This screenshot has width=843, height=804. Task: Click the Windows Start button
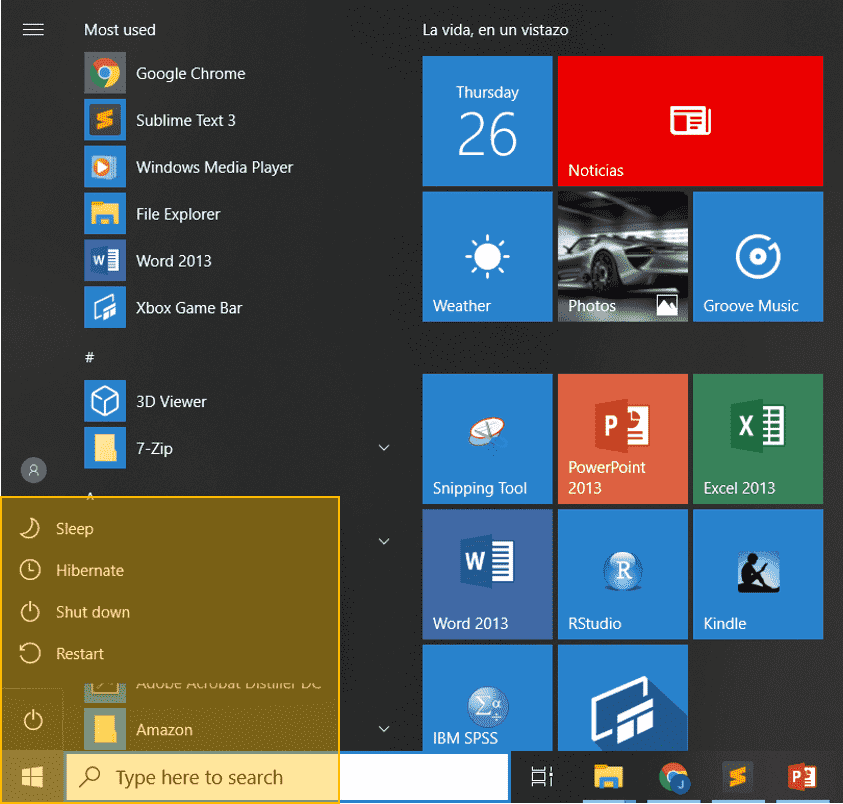pos(32,777)
